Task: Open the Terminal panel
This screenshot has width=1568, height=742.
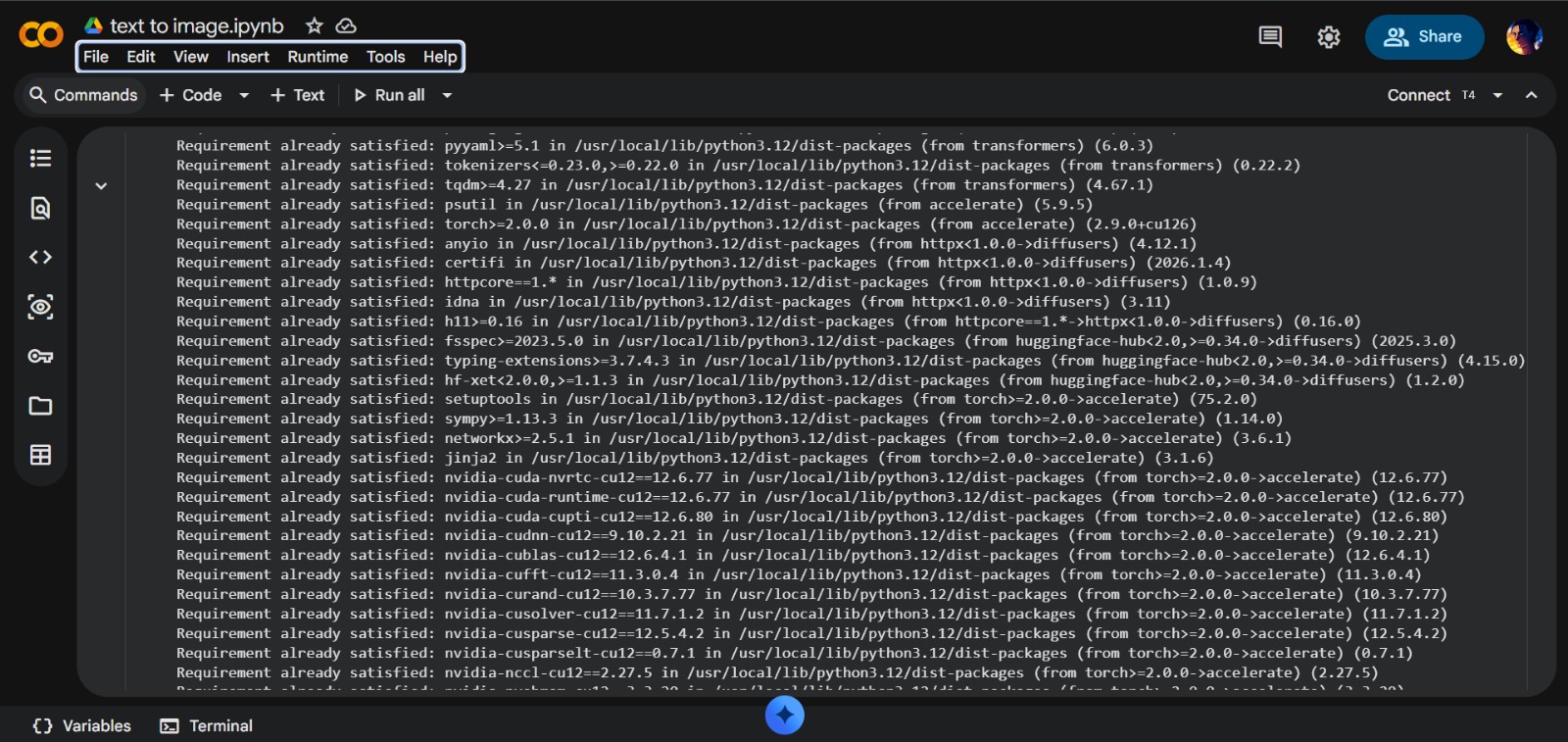Action: click(207, 725)
